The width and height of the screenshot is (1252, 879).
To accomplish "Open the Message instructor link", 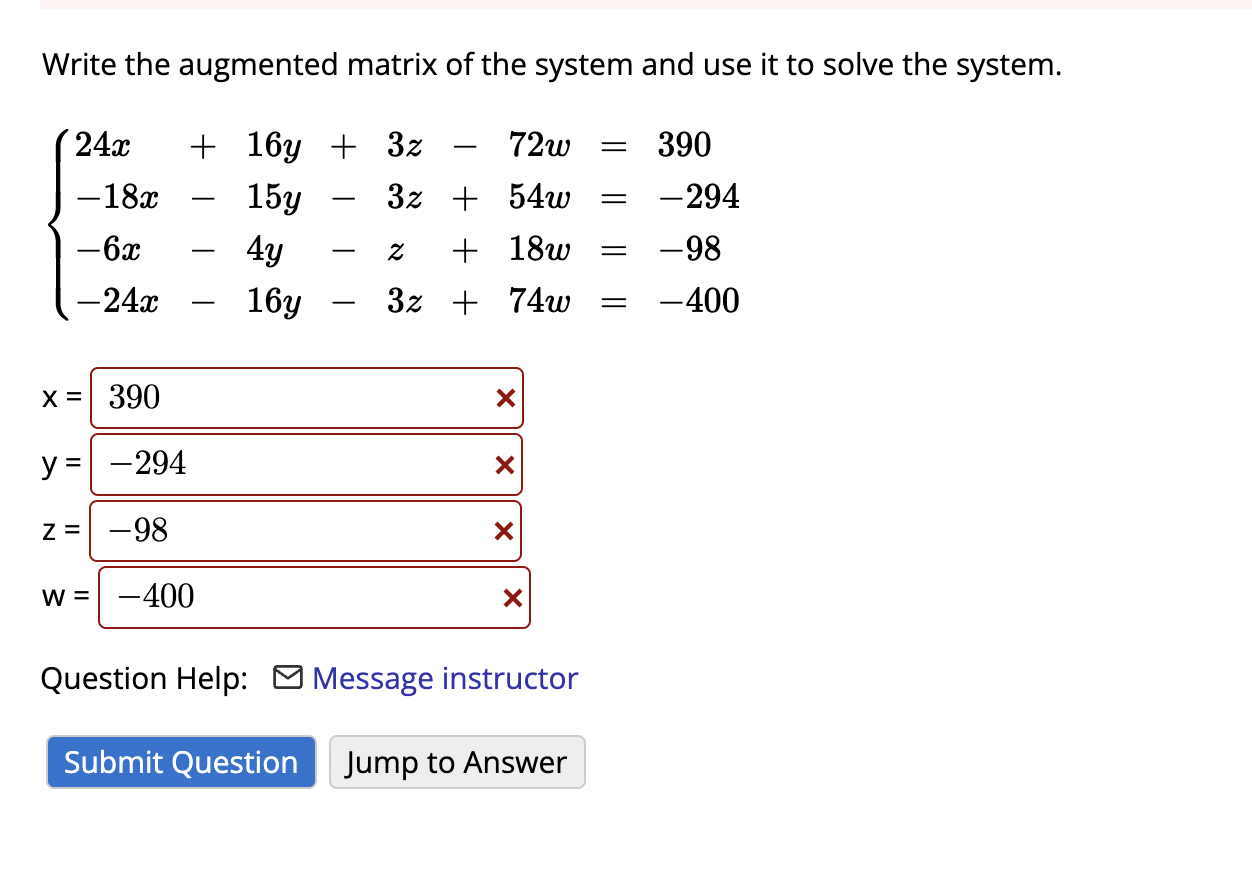I will click(444, 678).
